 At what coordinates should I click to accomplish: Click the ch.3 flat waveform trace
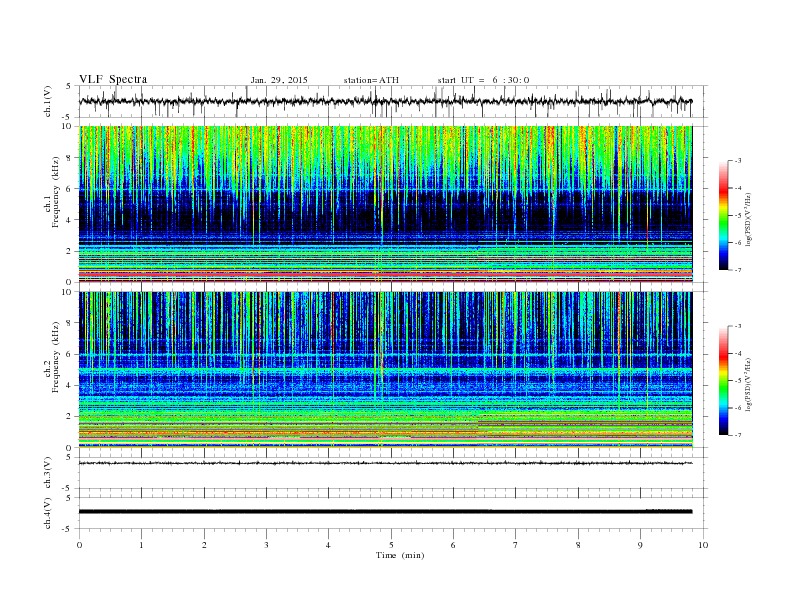(x=385, y=463)
